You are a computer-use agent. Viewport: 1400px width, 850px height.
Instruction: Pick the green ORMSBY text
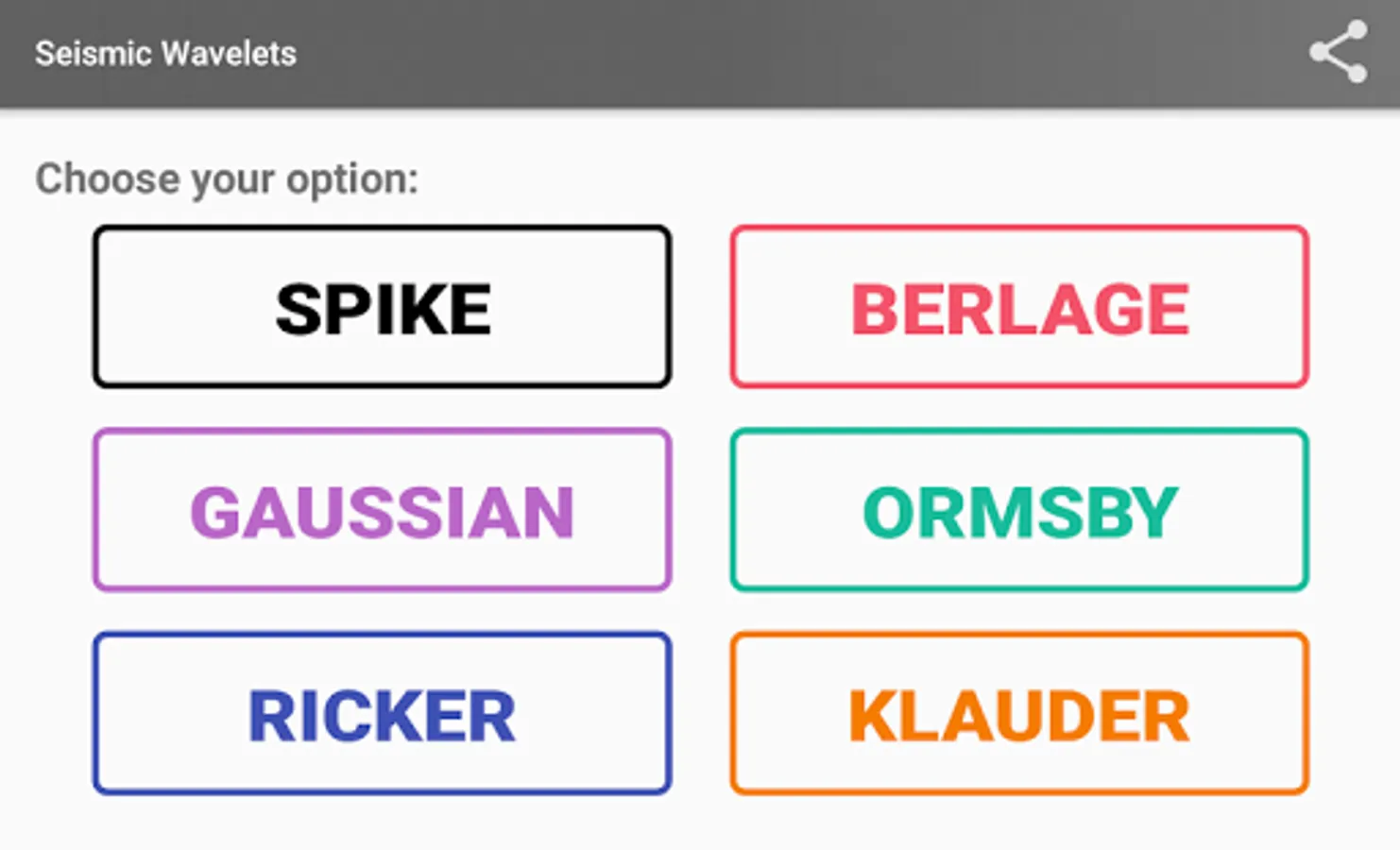(x=1020, y=513)
